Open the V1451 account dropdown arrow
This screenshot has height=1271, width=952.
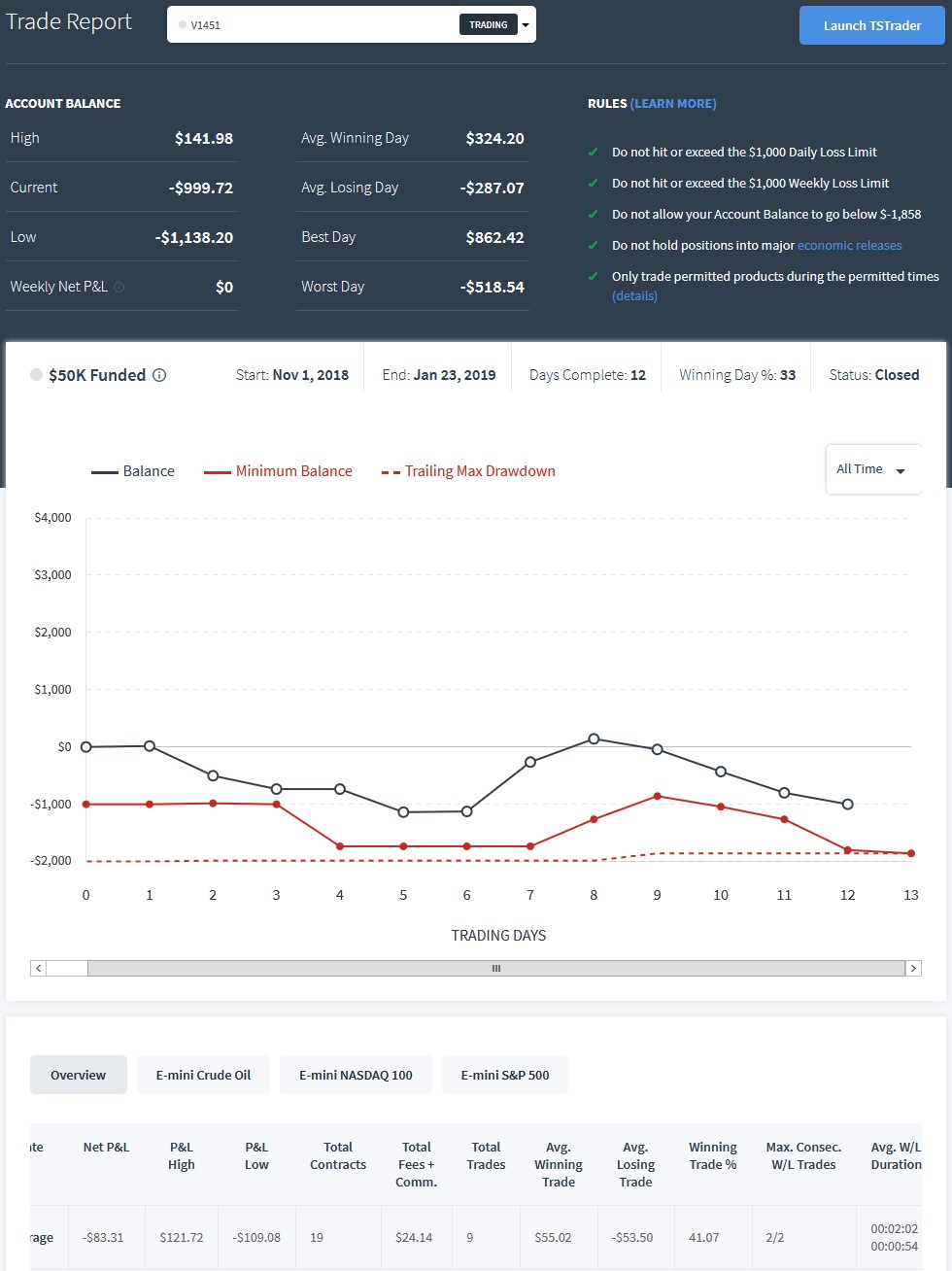pos(526,25)
